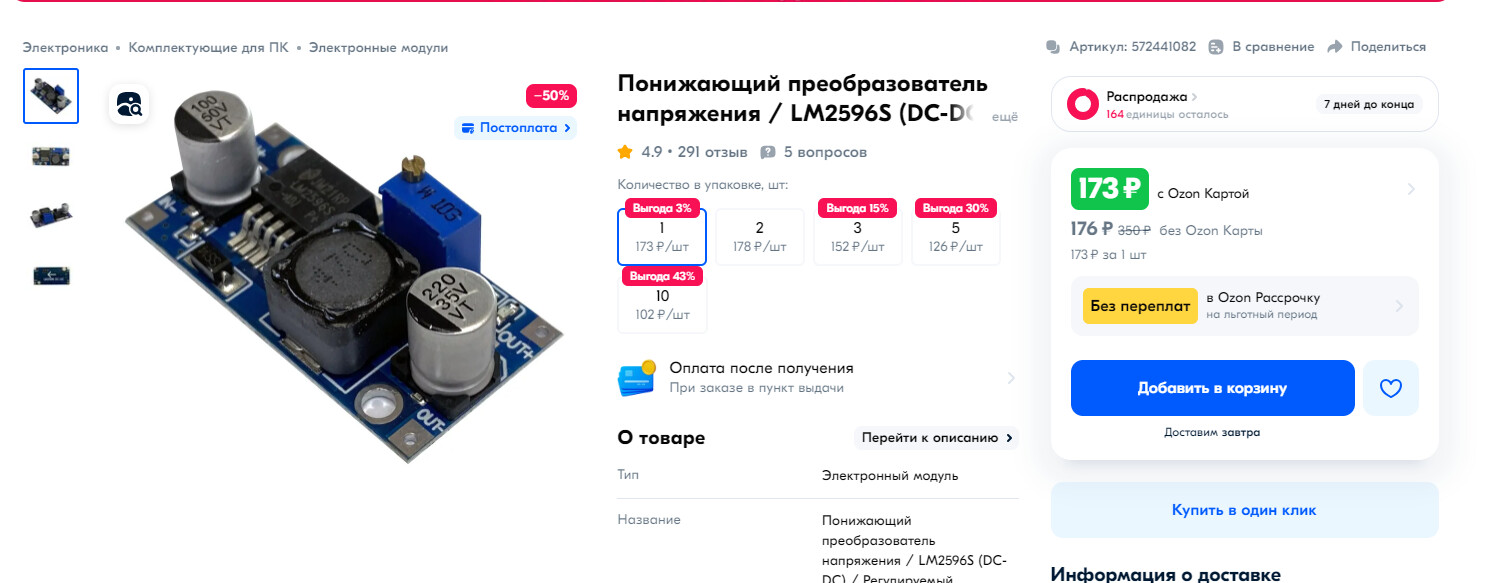Open Ozon Card price details chevron
This screenshot has height=583, width=1487.
click(1411, 189)
